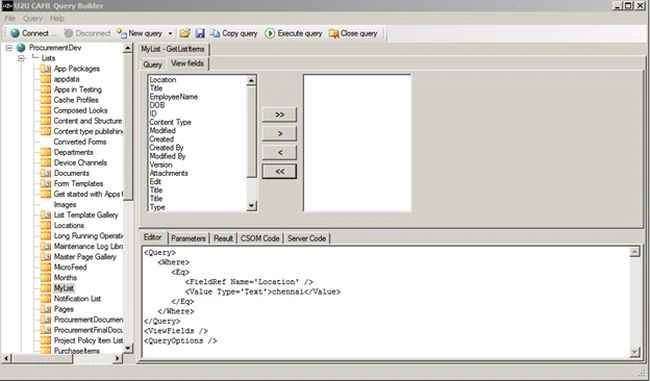Open the File menu

10,19
